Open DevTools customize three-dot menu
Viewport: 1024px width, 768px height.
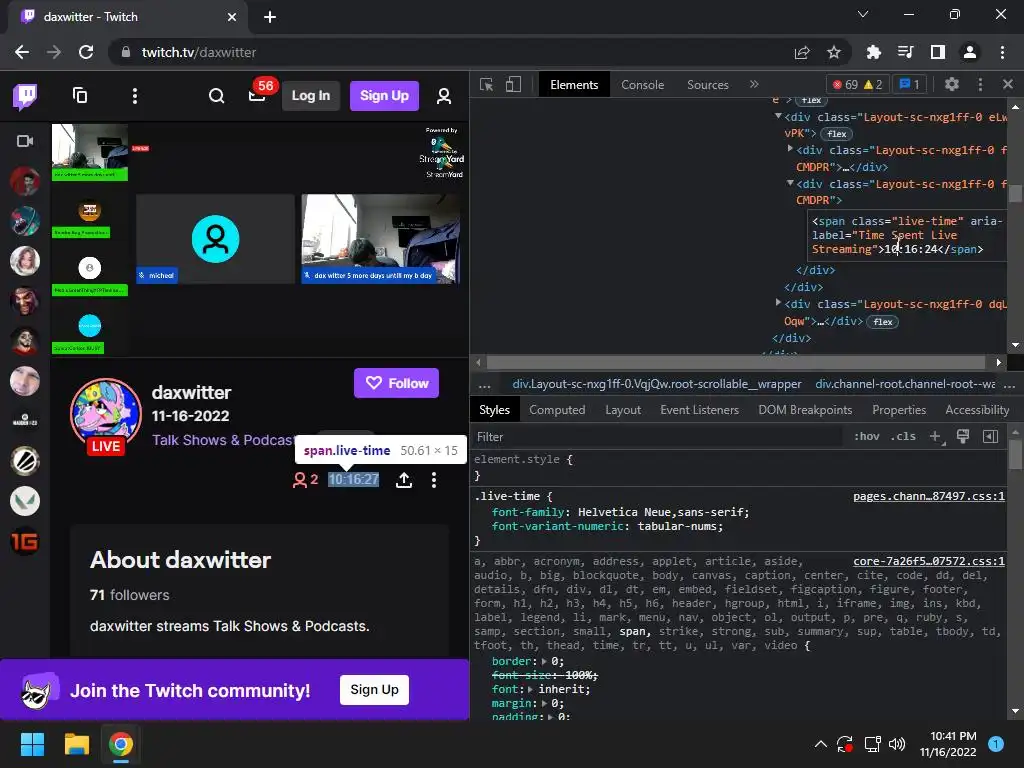(980, 84)
